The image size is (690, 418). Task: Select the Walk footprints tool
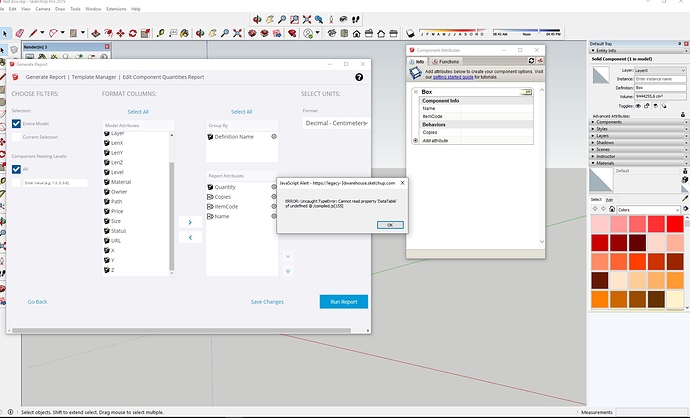point(356,19)
